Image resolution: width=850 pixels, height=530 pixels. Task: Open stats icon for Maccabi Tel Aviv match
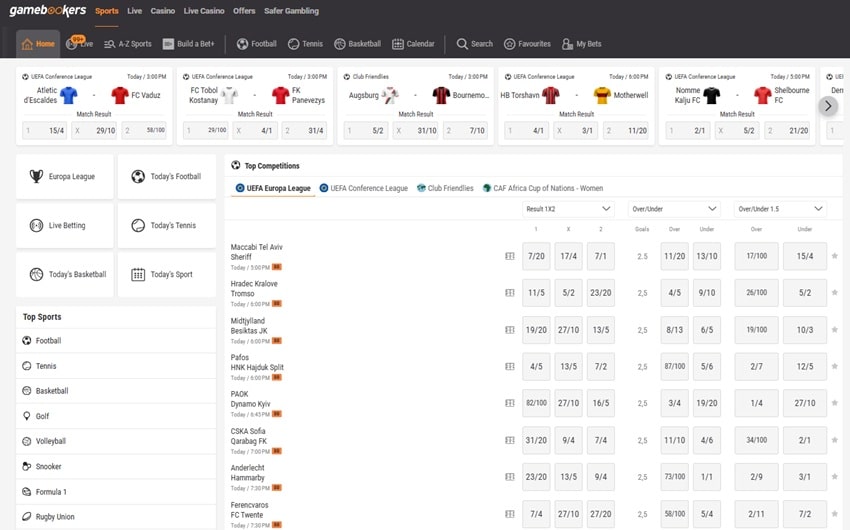[x=510, y=256]
